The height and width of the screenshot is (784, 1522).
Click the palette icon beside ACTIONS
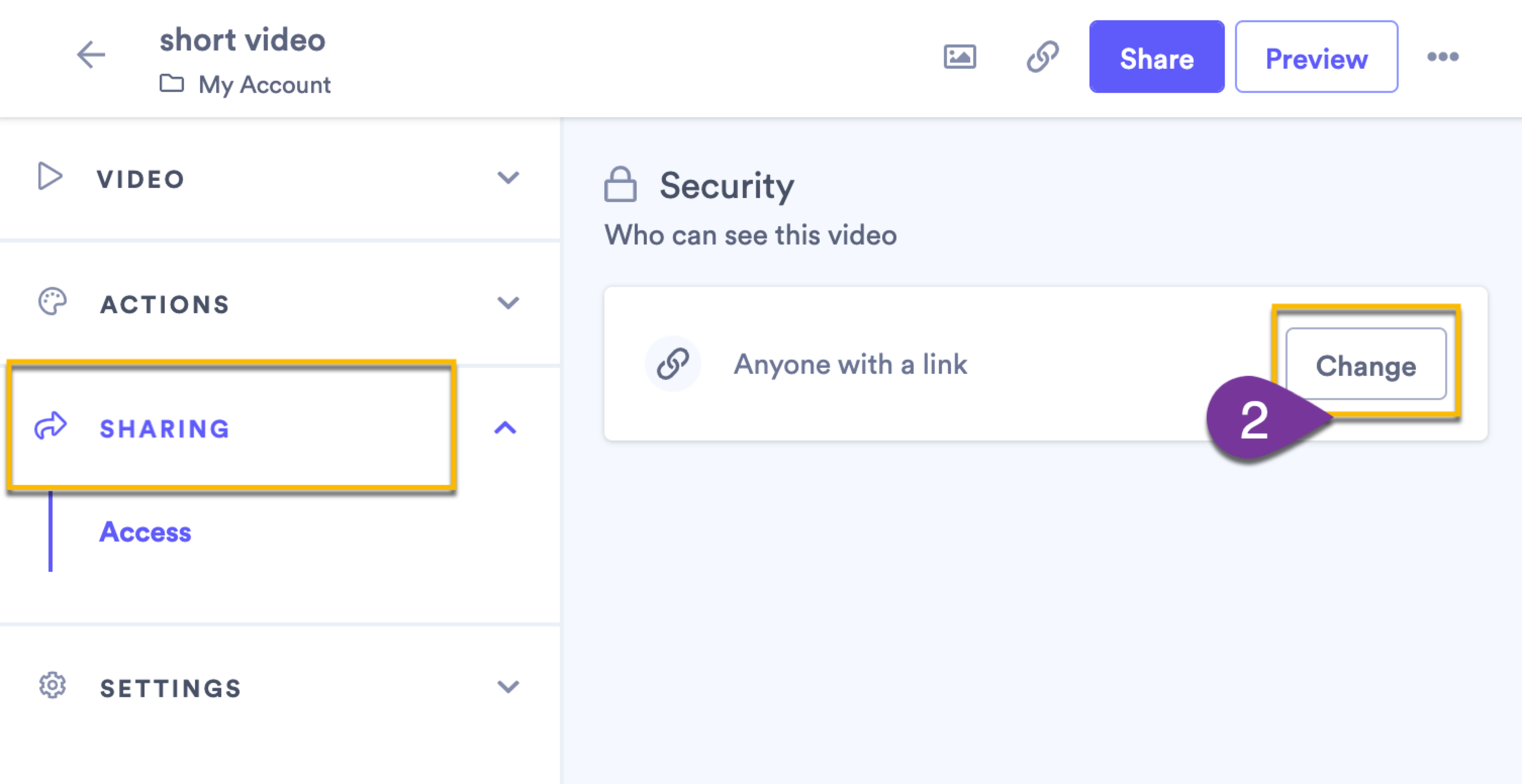(52, 303)
